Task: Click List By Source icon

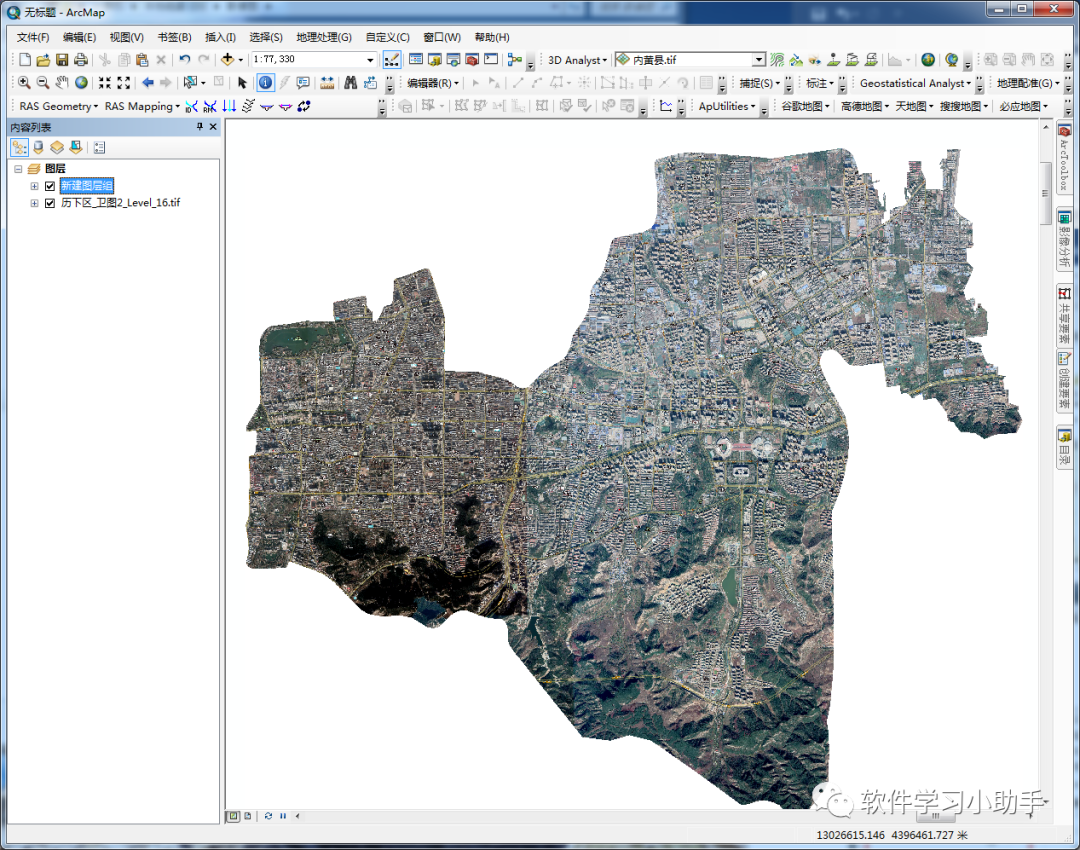Action: pos(39,147)
